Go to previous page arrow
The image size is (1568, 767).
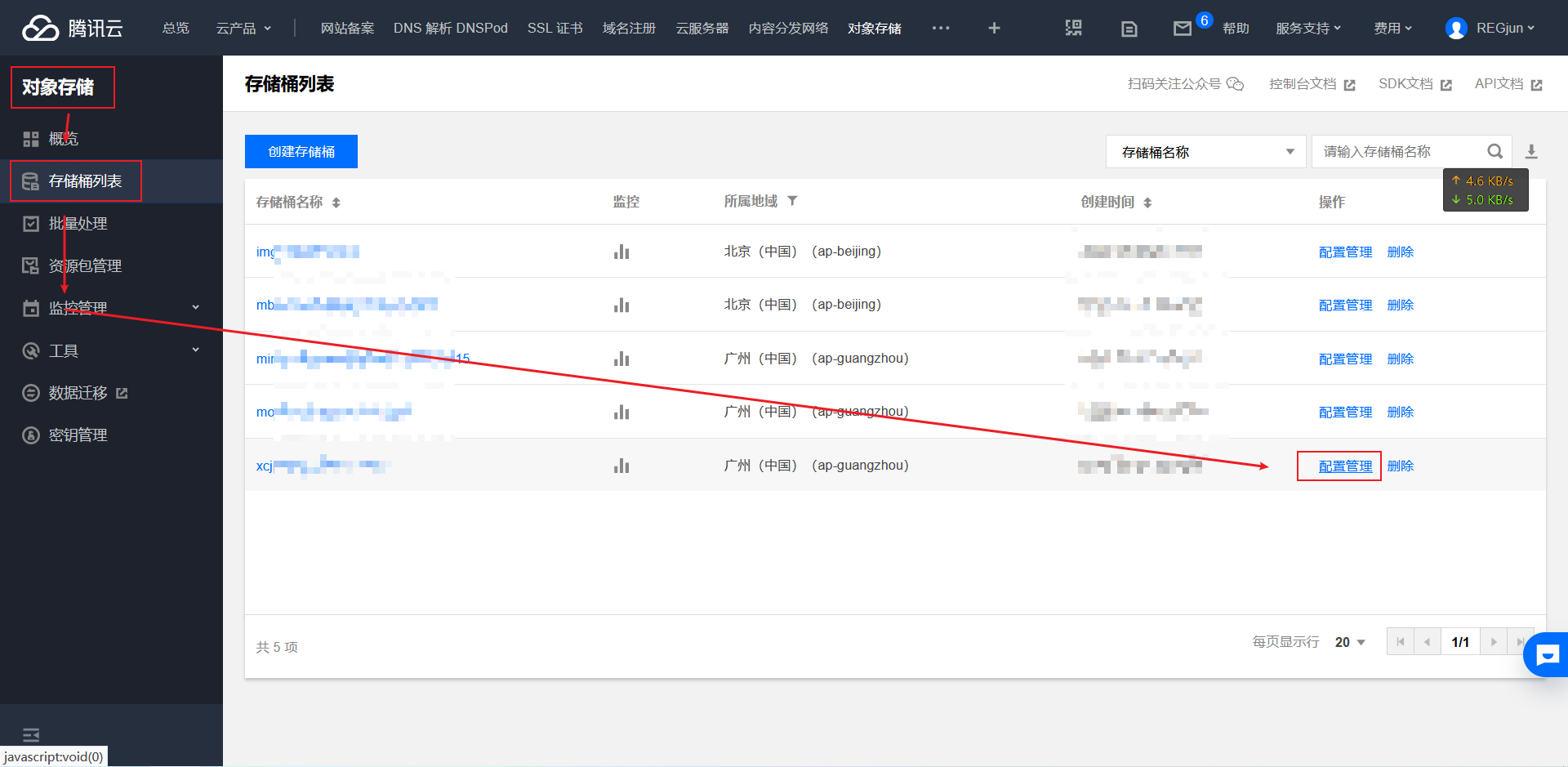[1427, 642]
